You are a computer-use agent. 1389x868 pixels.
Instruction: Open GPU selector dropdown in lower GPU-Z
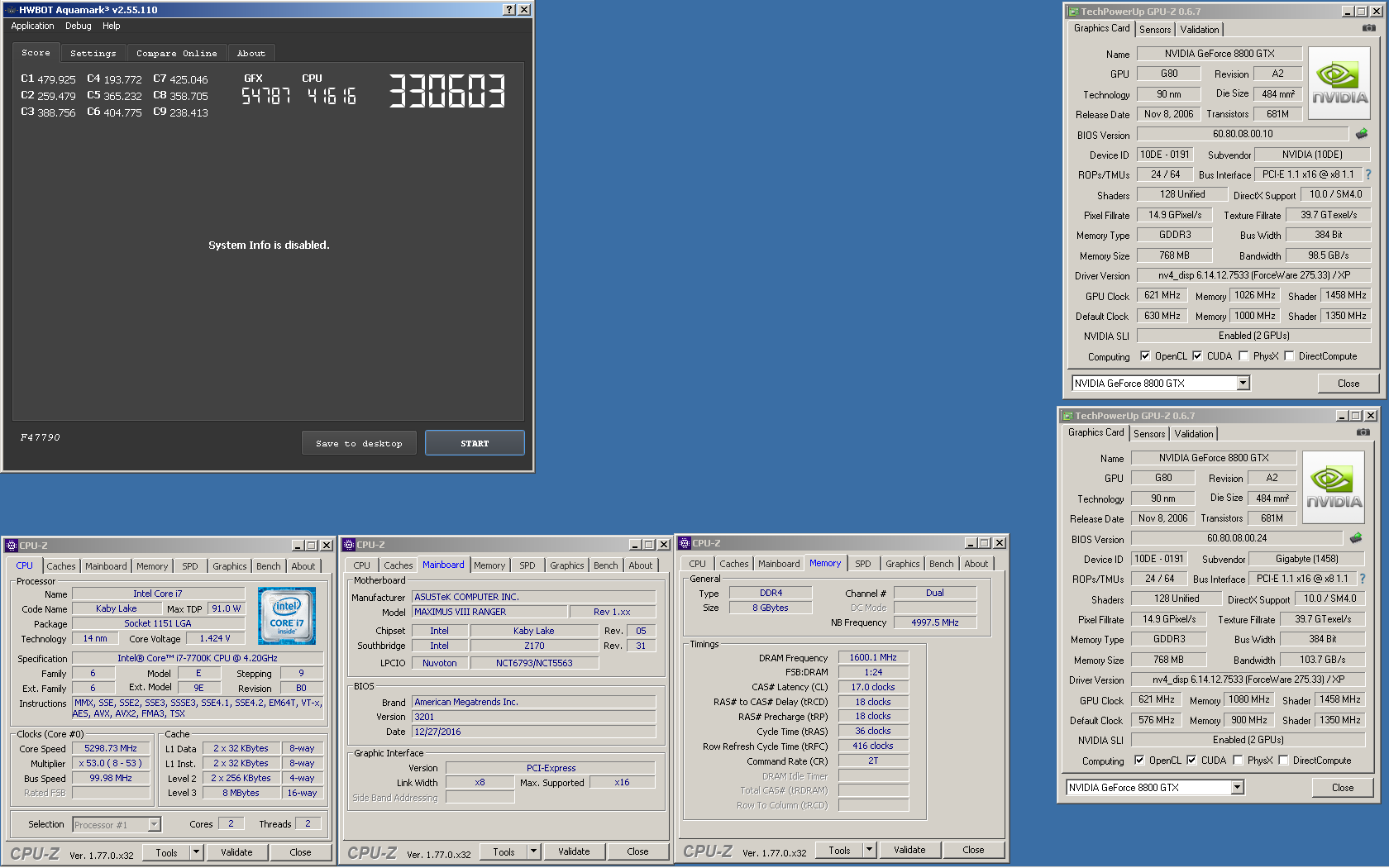1237,787
